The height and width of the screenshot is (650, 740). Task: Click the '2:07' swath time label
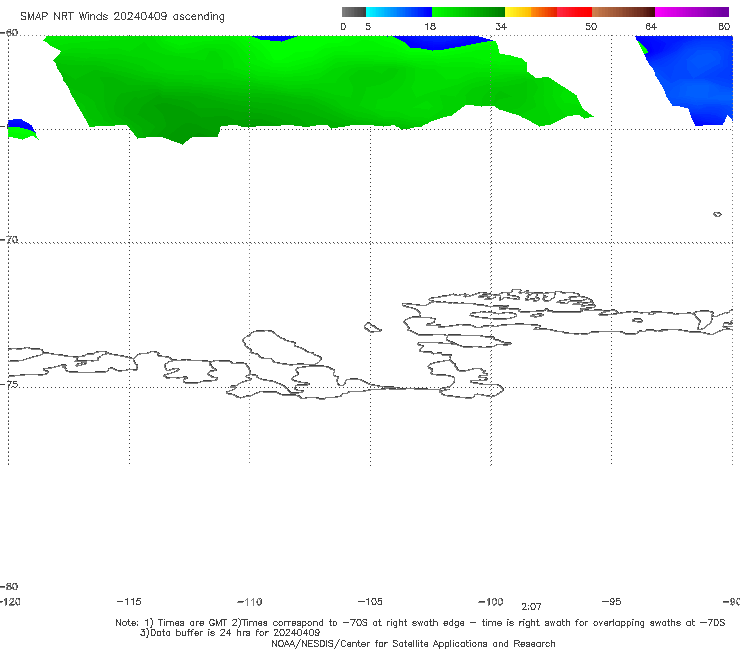point(531,607)
